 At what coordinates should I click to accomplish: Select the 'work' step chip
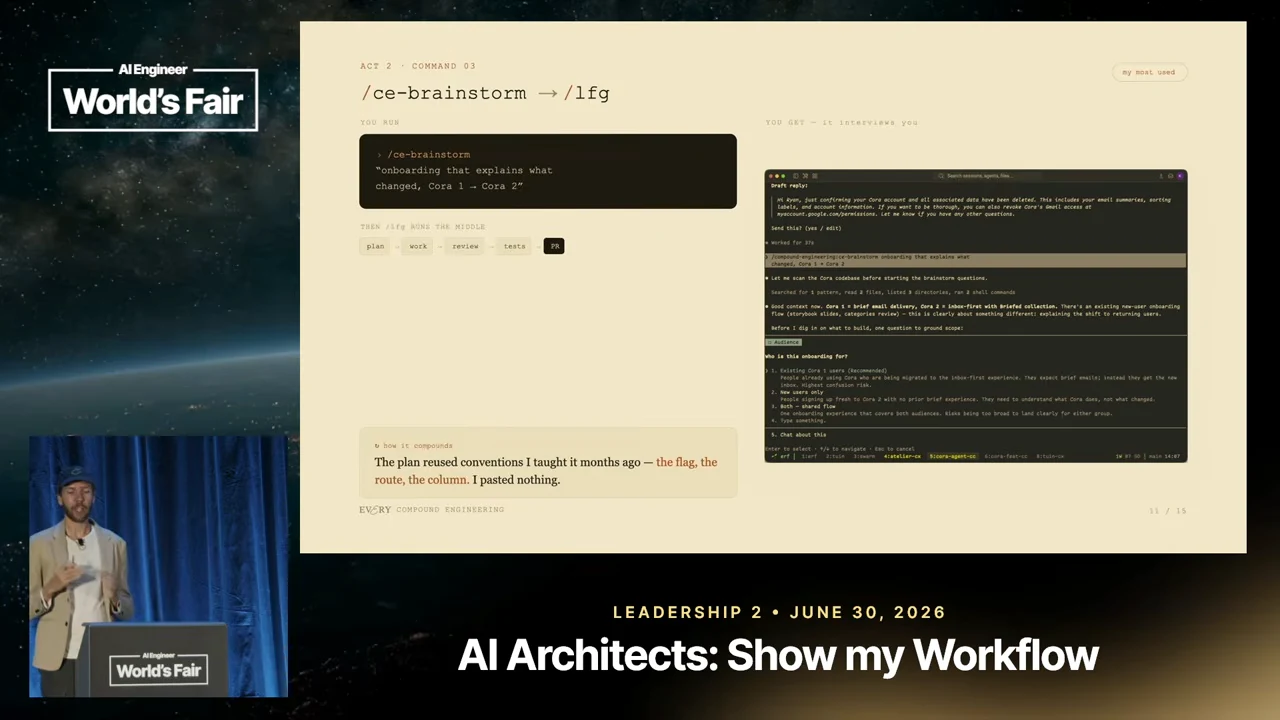click(x=418, y=246)
